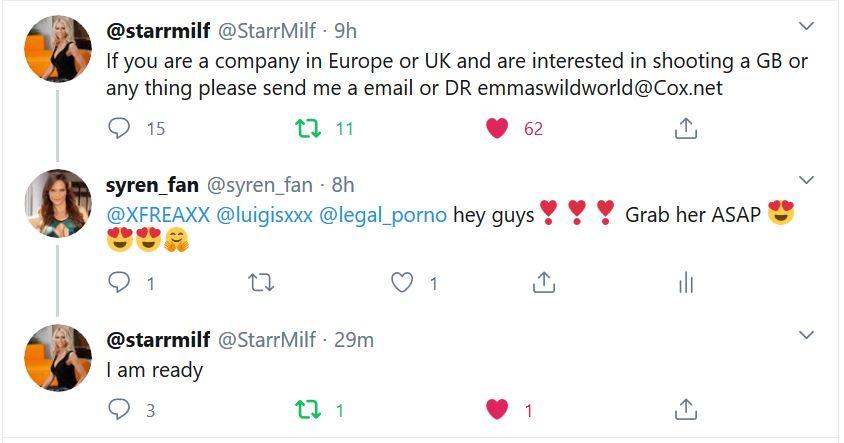The image size is (844, 443).
Task: Undo the retweet on the "I am ready" tweet
Action: click(307, 409)
